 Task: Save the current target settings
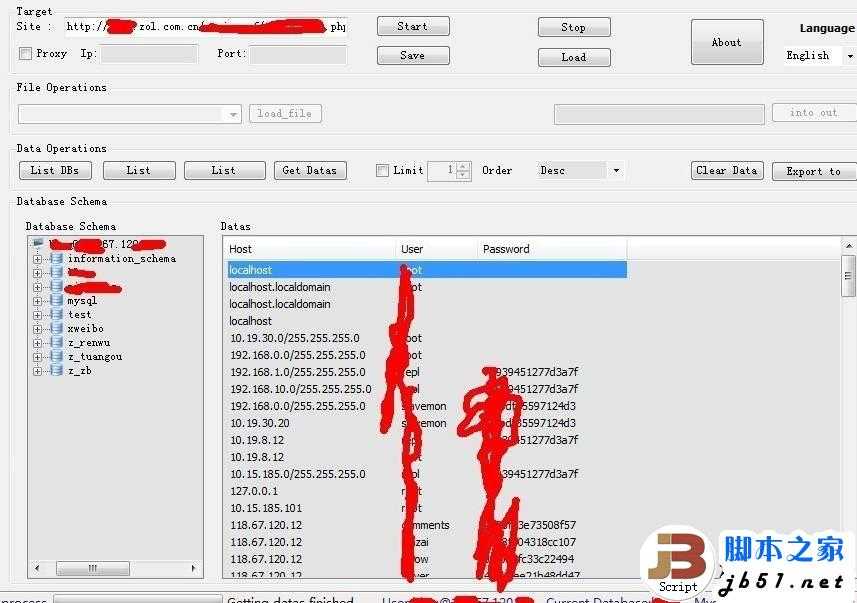pos(413,56)
